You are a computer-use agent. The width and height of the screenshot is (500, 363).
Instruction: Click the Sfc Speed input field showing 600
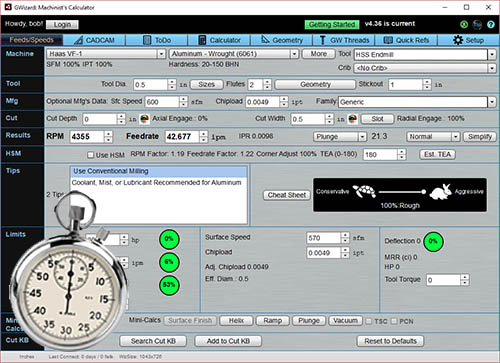pyautogui.click(x=162, y=102)
